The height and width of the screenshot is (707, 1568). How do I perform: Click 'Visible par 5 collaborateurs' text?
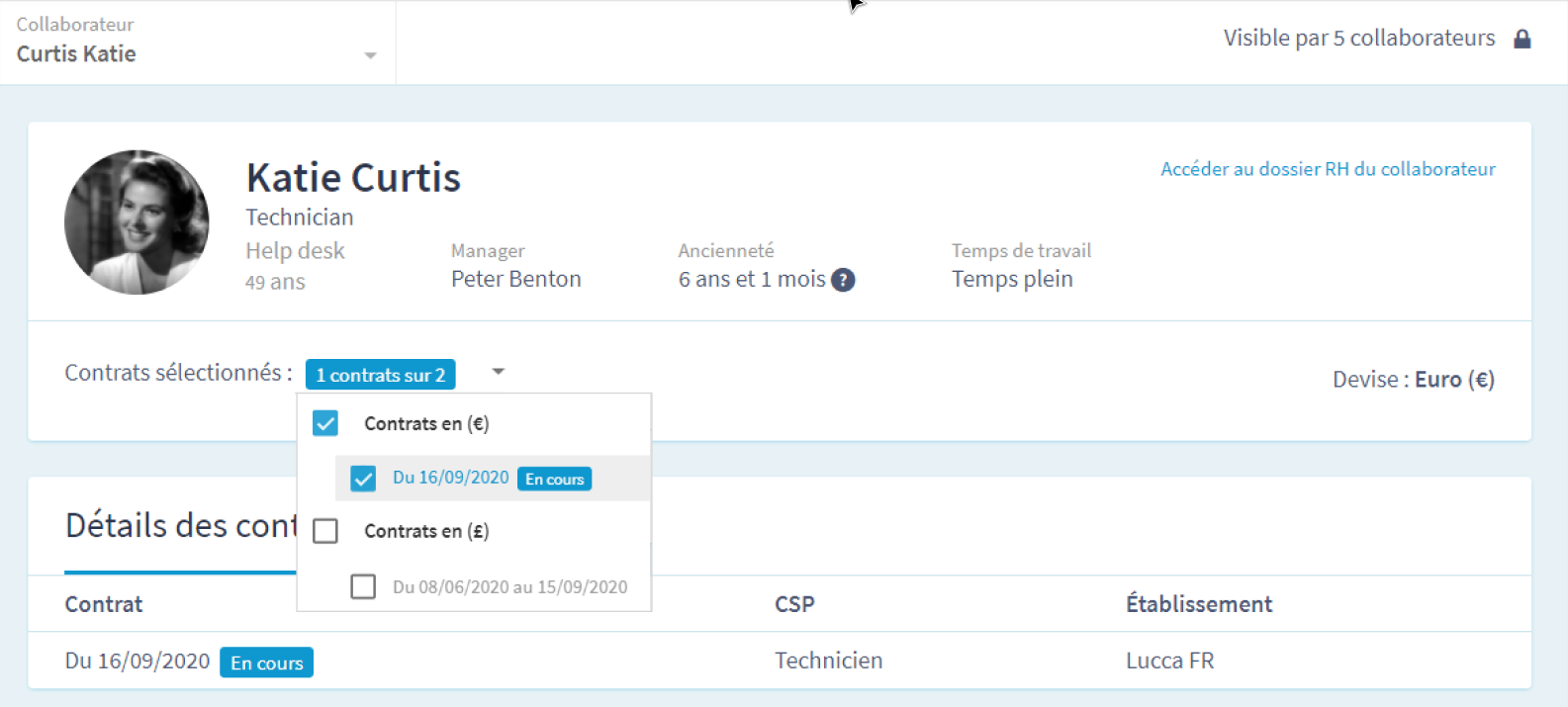1358,39
